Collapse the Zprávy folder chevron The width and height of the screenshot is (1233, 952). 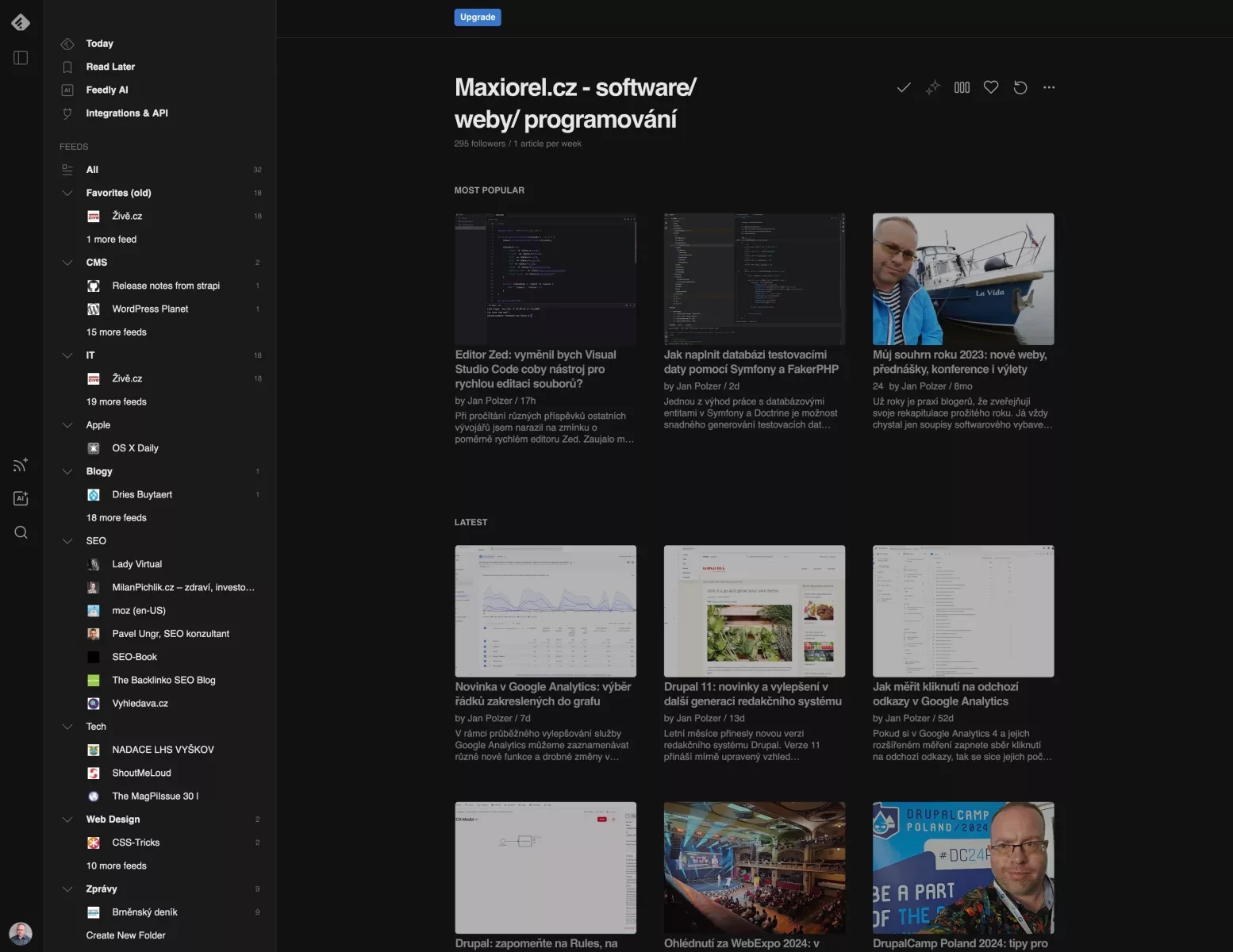[x=67, y=889]
